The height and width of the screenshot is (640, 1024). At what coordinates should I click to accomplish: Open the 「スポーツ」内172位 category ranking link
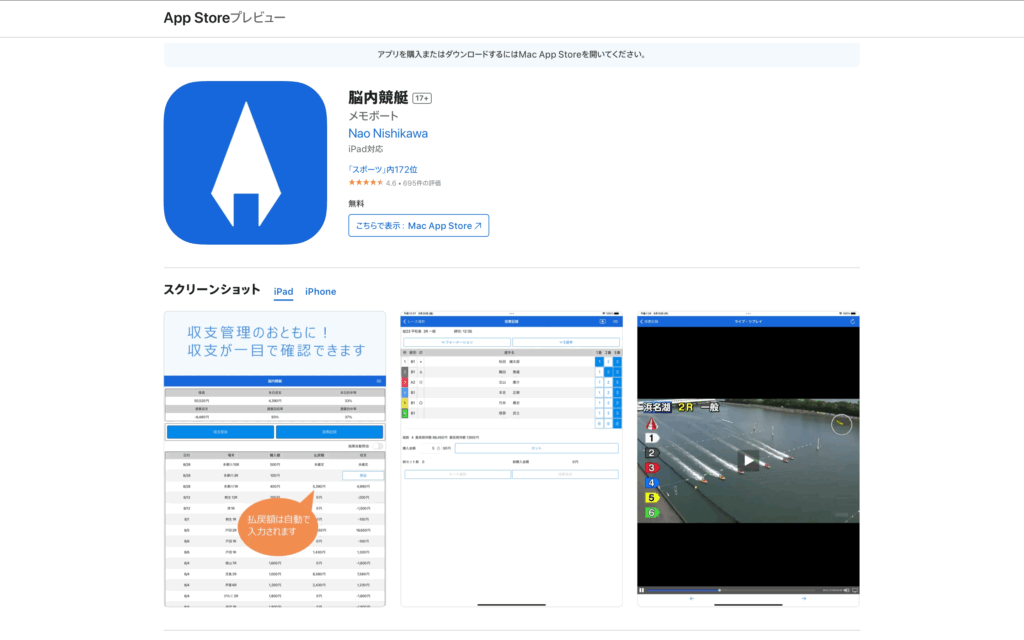click(x=383, y=169)
